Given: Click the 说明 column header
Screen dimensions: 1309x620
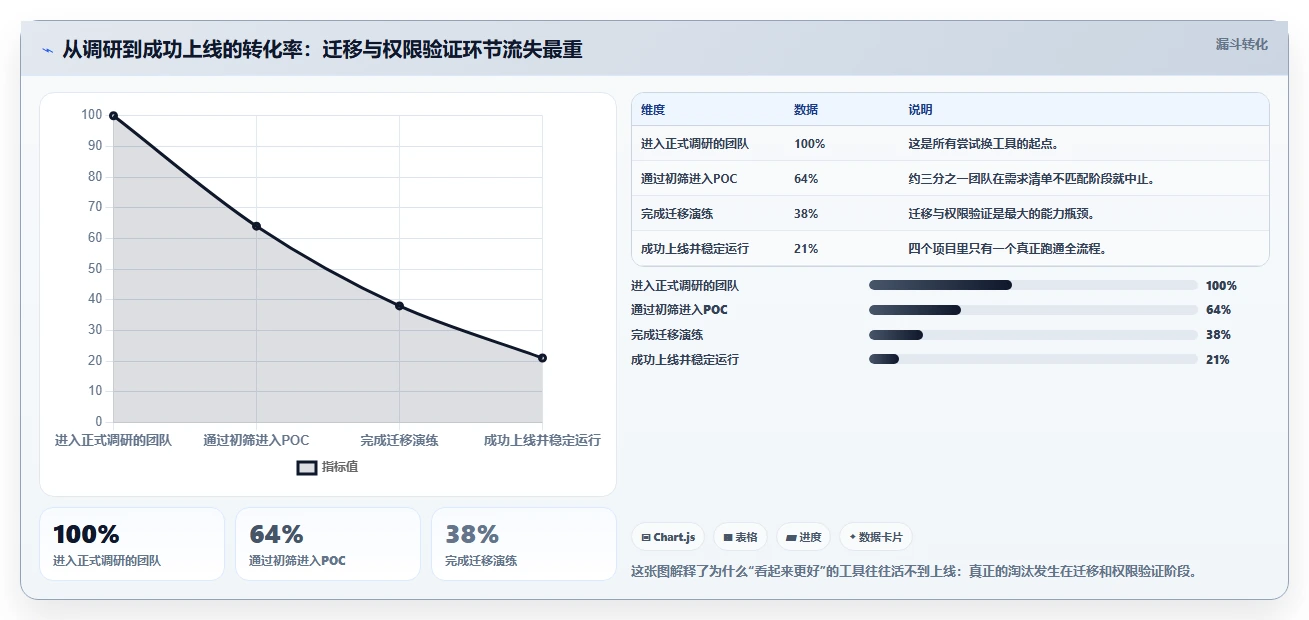Looking at the screenshot, I should click(x=920, y=110).
